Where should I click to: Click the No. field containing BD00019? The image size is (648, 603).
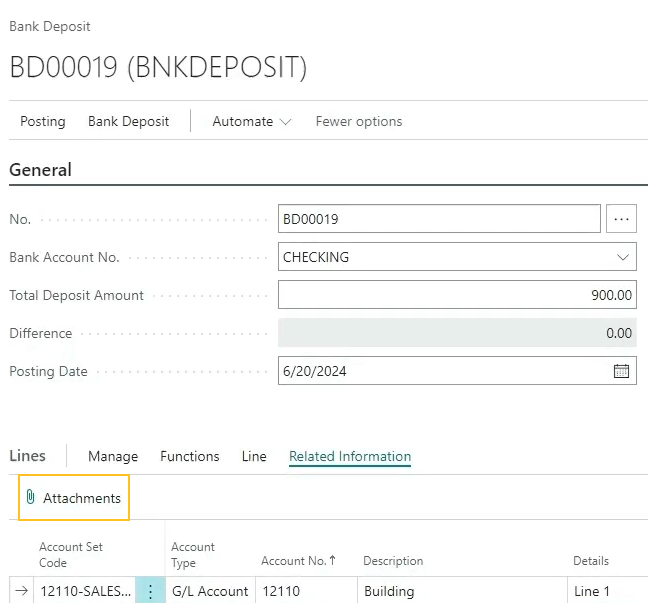[x=438, y=219]
